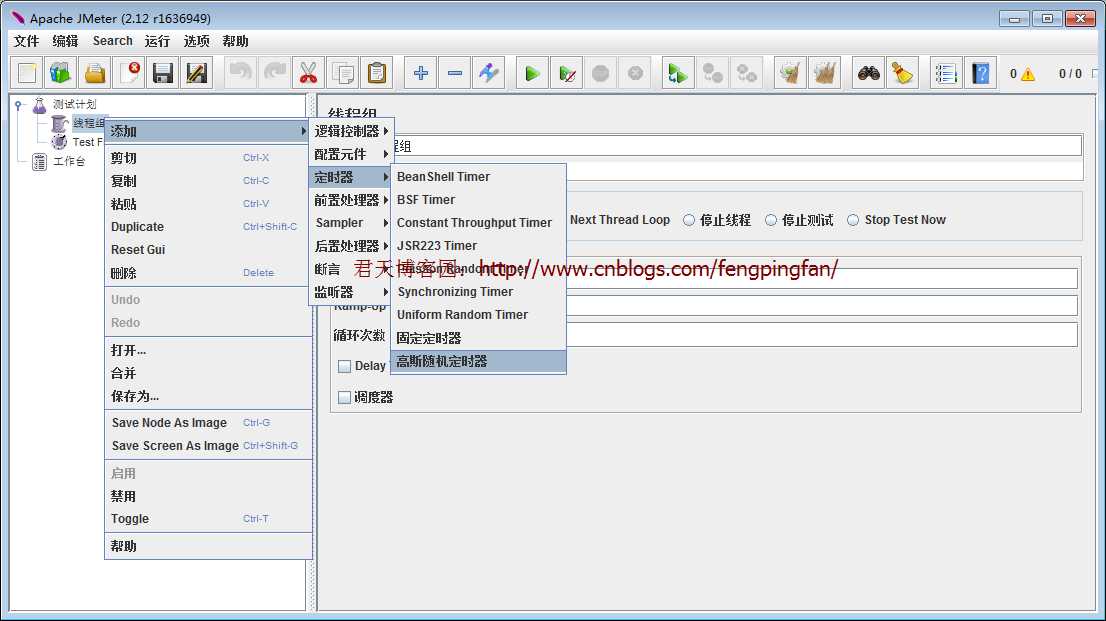Expand the 逻辑控制器 submenu
The image size is (1106, 621).
tap(351, 131)
